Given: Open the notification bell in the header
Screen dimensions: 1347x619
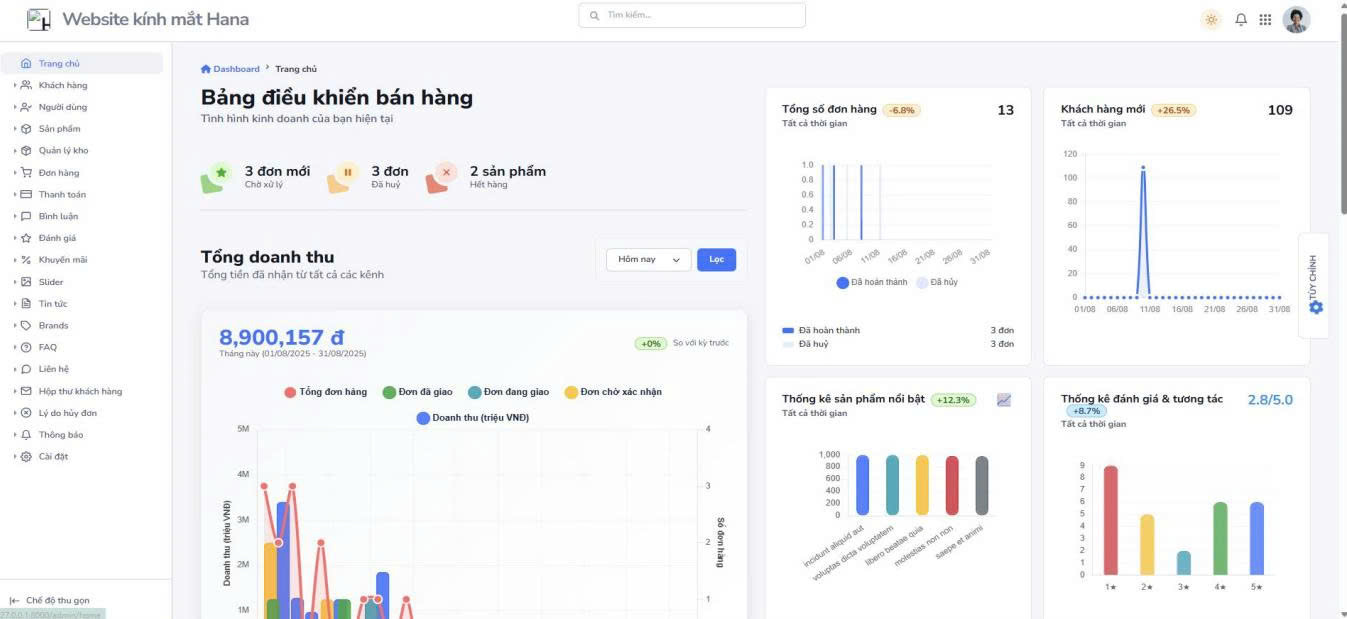Looking at the screenshot, I should (1241, 19).
